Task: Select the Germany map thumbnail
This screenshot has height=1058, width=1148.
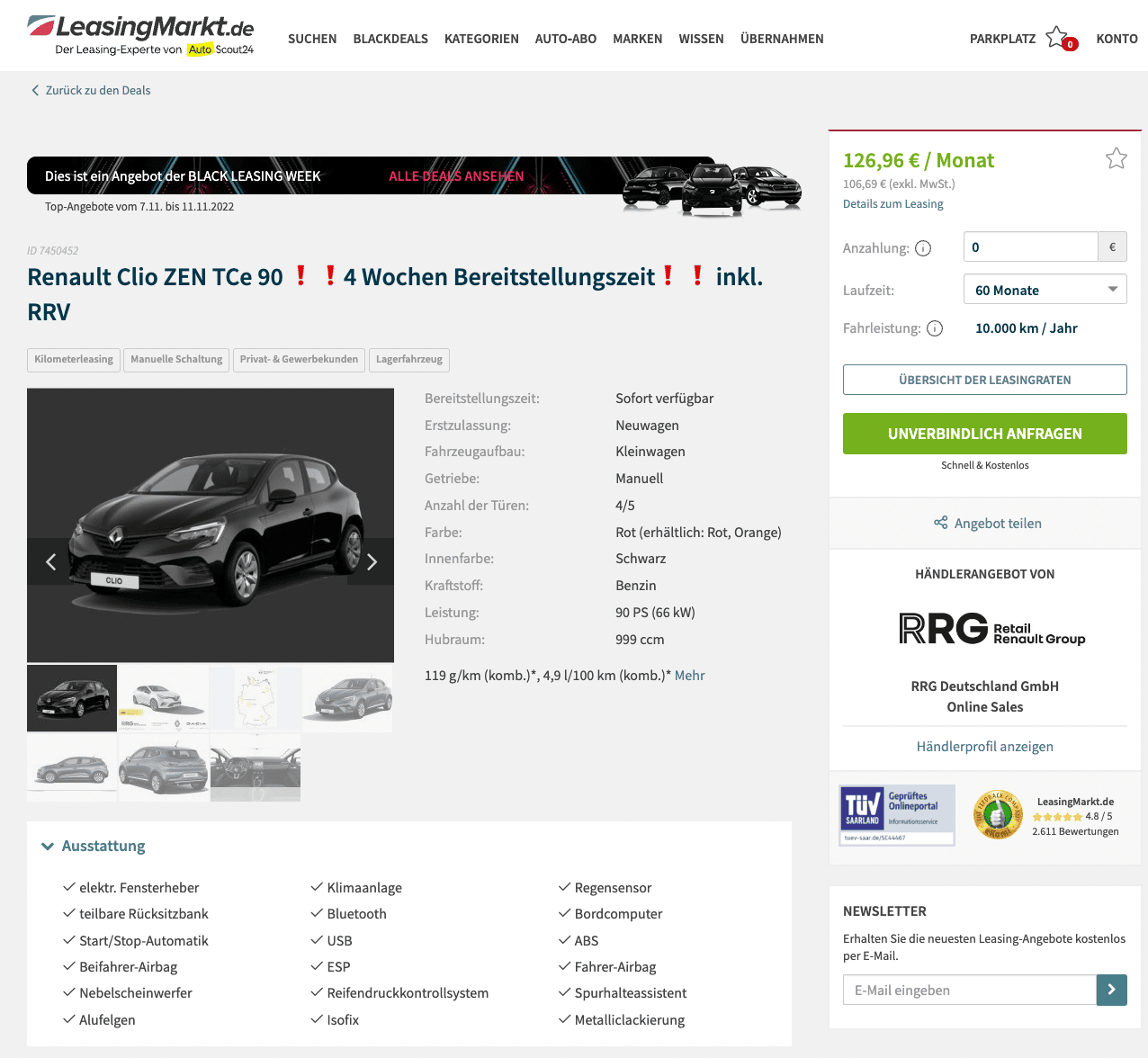Action: point(256,698)
